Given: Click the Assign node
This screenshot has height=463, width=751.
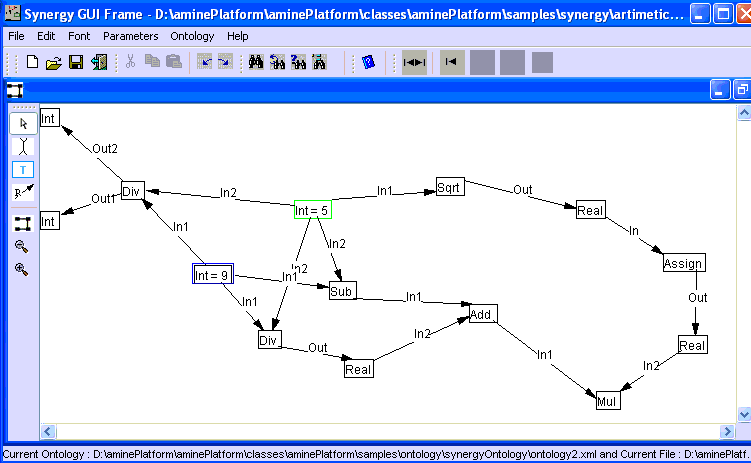Looking at the screenshot, I should click(684, 262).
